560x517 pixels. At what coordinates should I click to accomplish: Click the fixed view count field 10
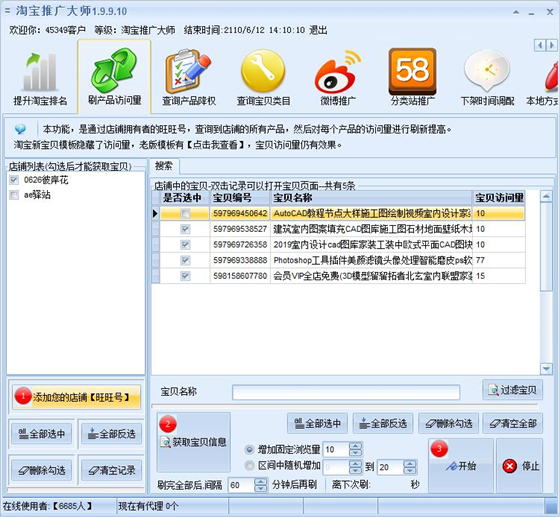click(x=335, y=450)
